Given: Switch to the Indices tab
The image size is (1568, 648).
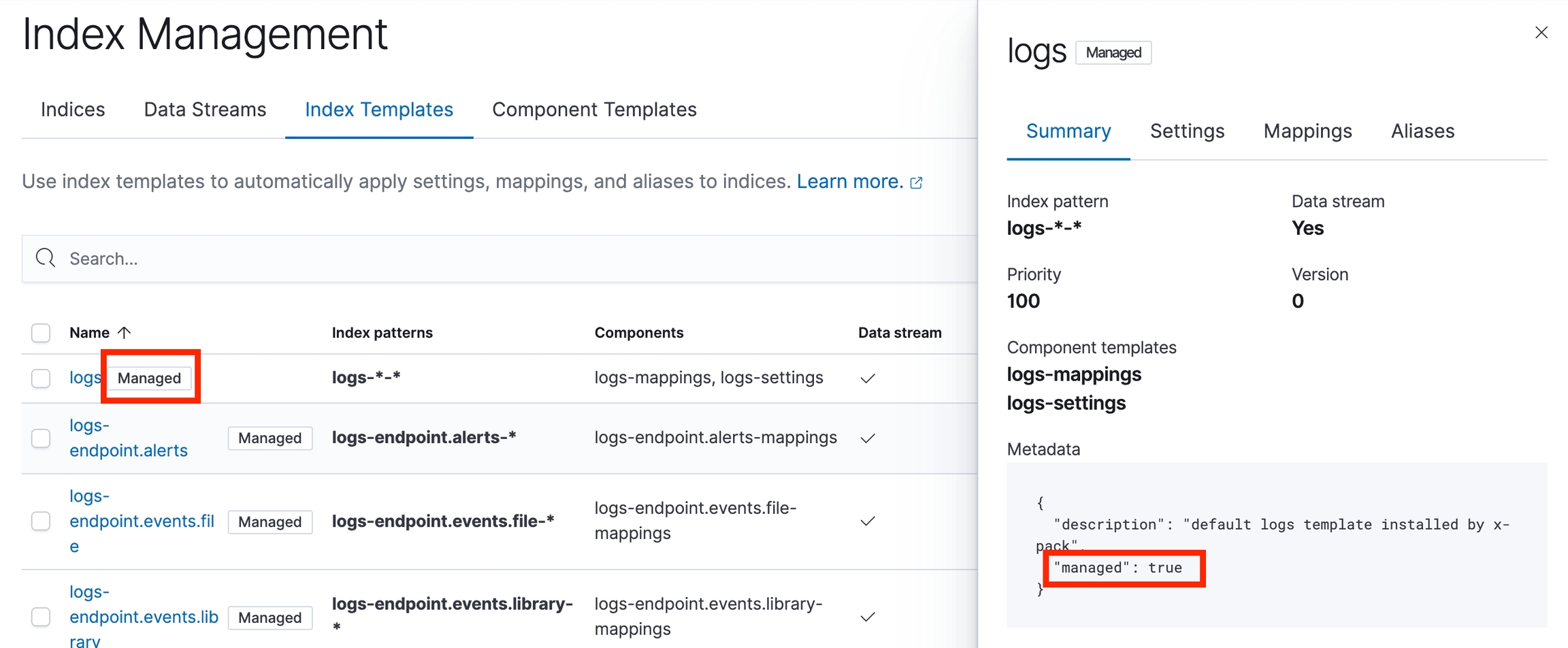Looking at the screenshot, I should coord(73,110).
